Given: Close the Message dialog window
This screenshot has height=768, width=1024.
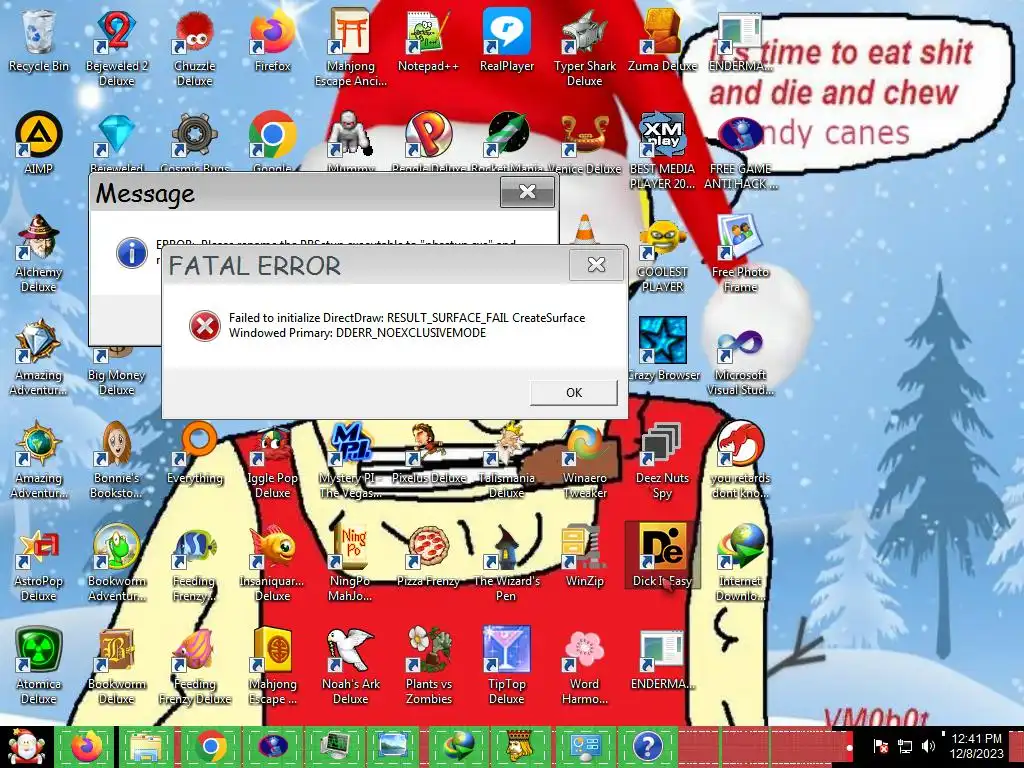Looking at the screenshot, I should coord(527,191).
